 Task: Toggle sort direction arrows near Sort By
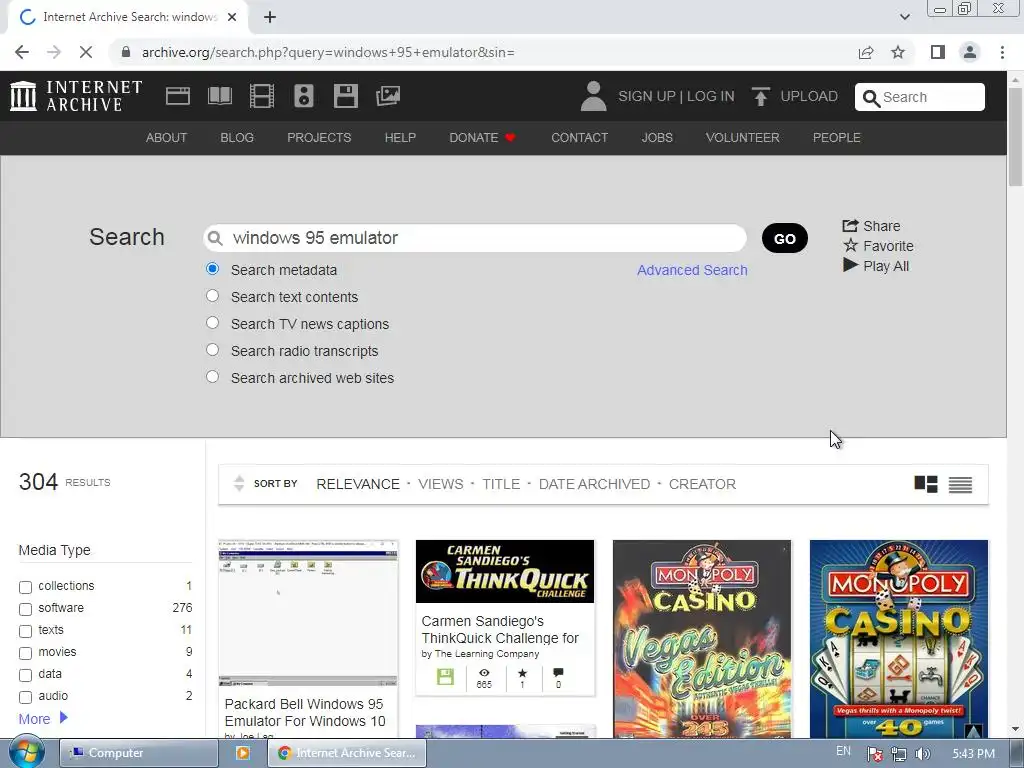pyautogui.click(x=238, y=483)
